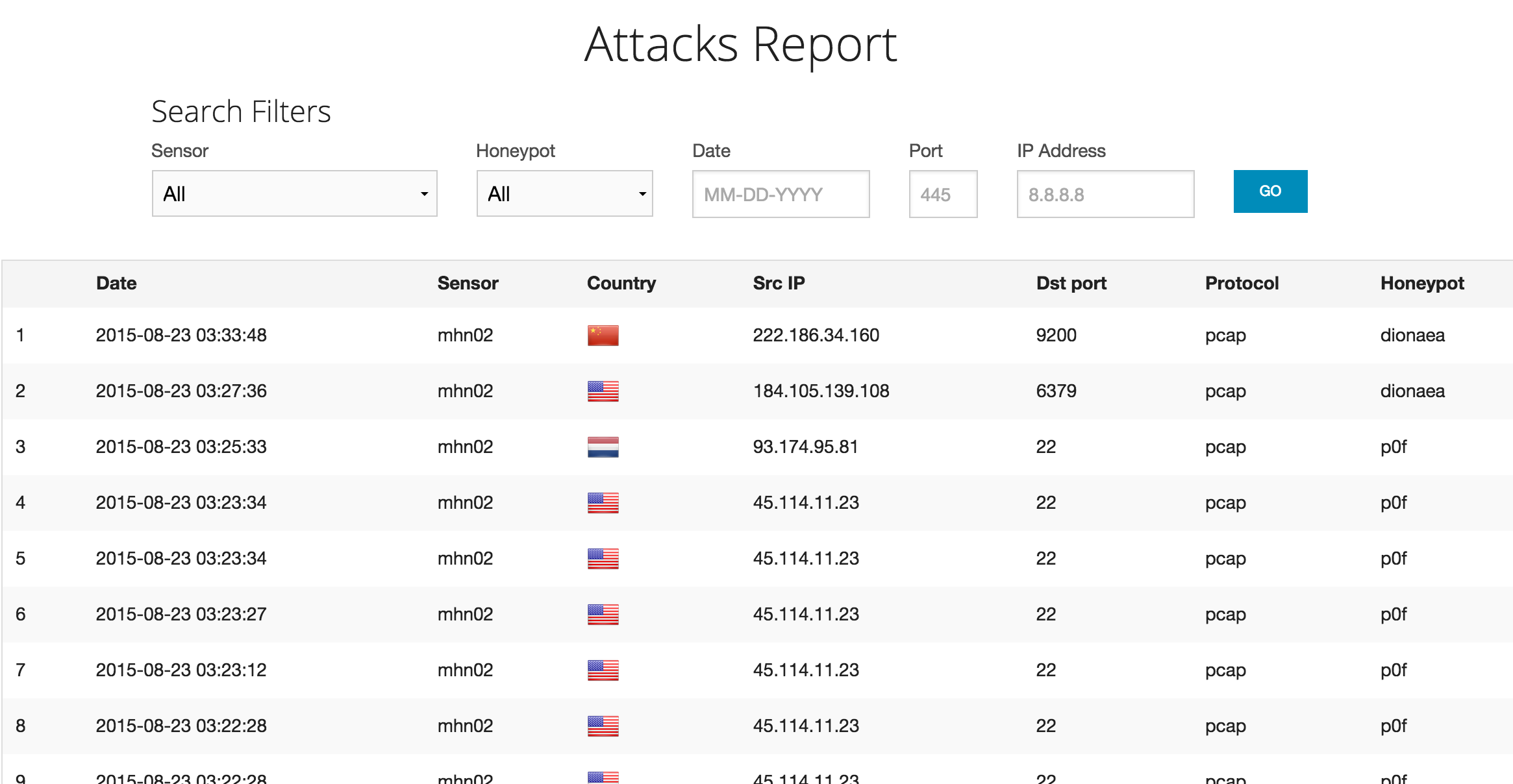Click 45.114.11.23 in row 4

tap(806, 502)
